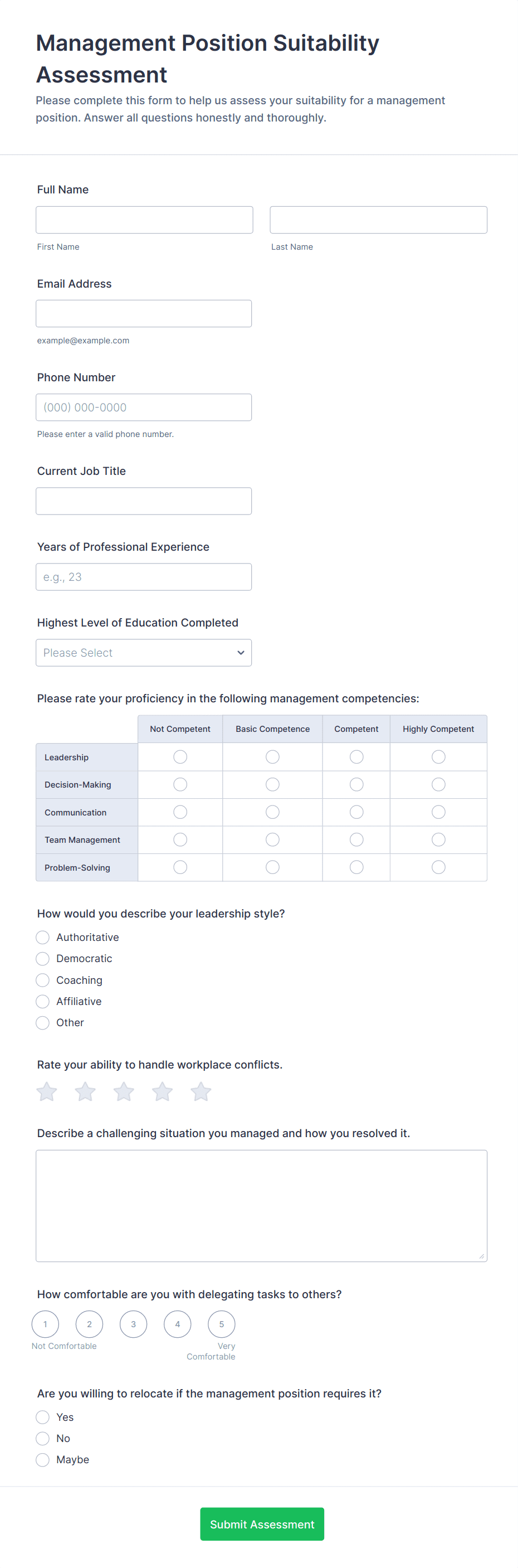Choose delegation comfort level 5
The height and width of the screenshot is (1568, 518).
(221, 1324)
